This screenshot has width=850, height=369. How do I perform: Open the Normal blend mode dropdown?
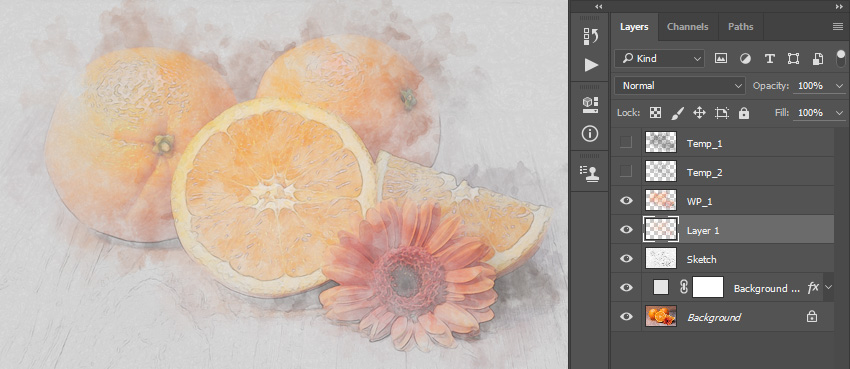point(680,86)
